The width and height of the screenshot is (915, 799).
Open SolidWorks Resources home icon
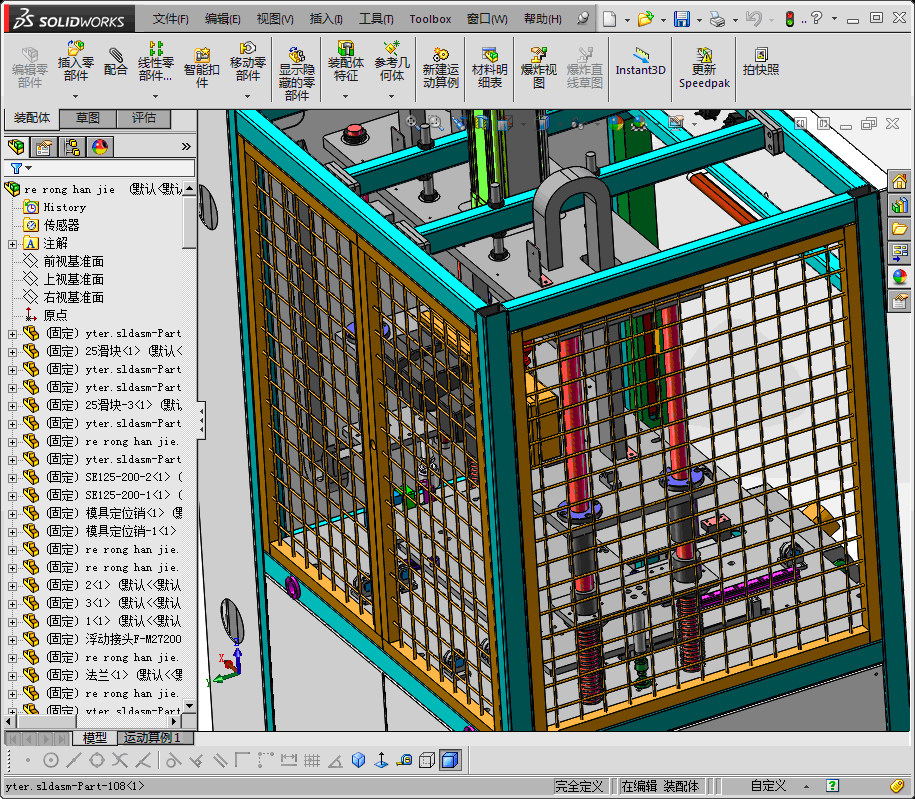click(x=899, y=182)
